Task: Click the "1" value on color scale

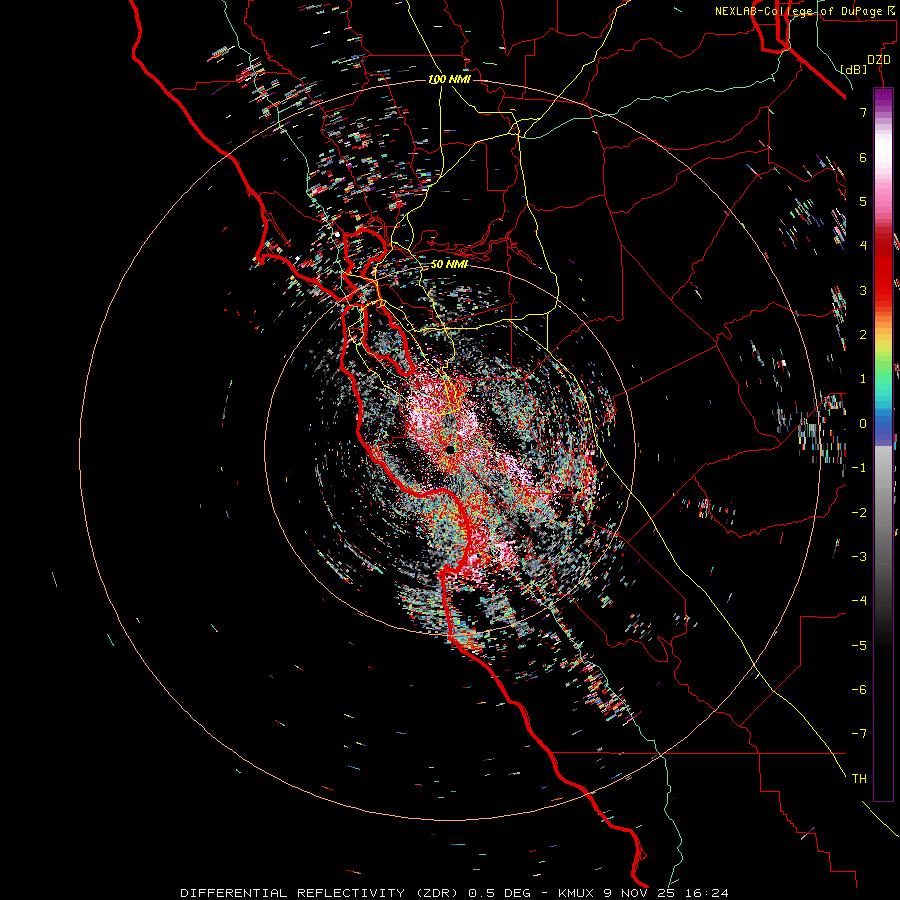Action: pyautogui.click(x=863, y=379)
